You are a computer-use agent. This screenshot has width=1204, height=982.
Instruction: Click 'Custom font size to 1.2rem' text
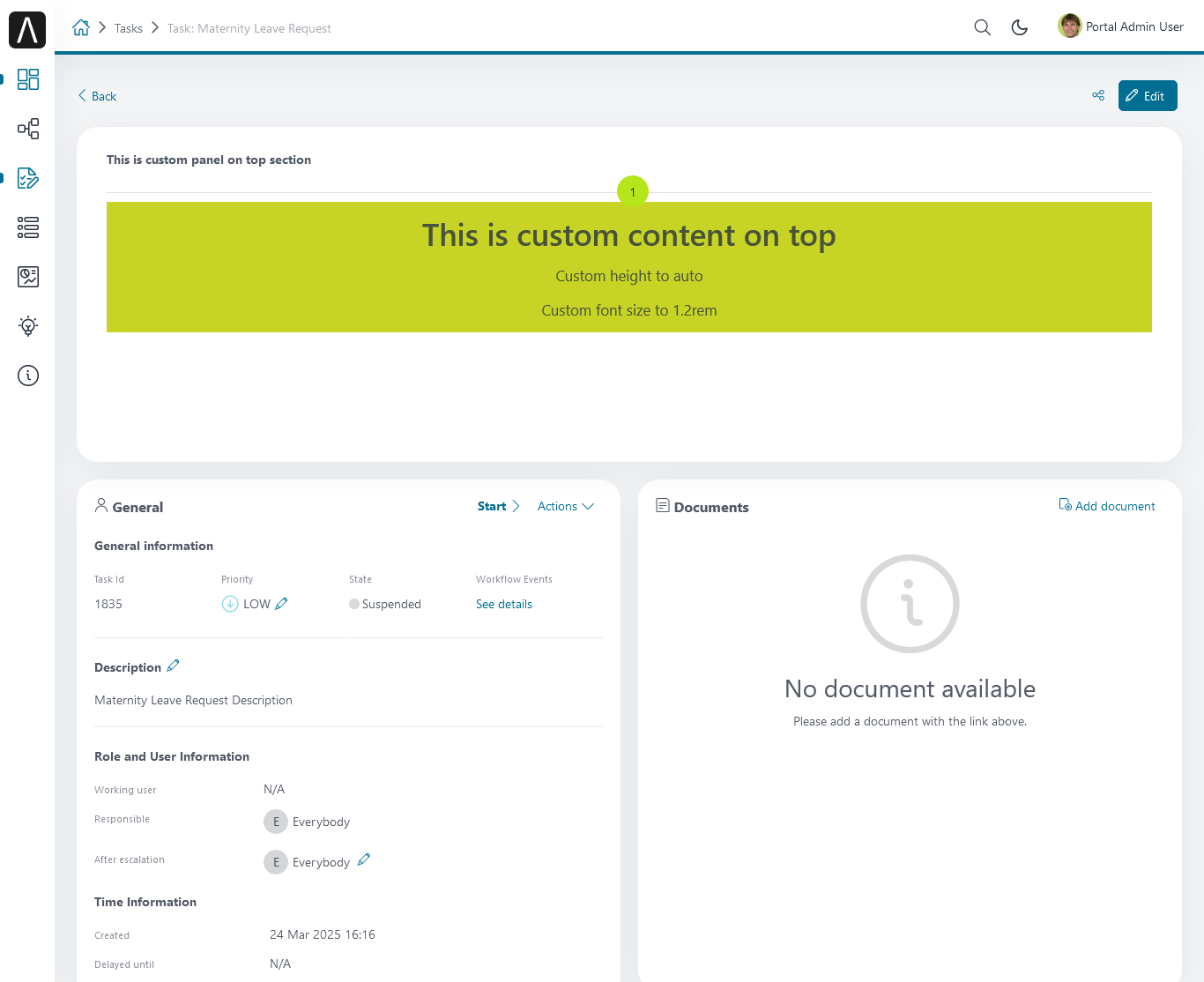click(629, 310)
